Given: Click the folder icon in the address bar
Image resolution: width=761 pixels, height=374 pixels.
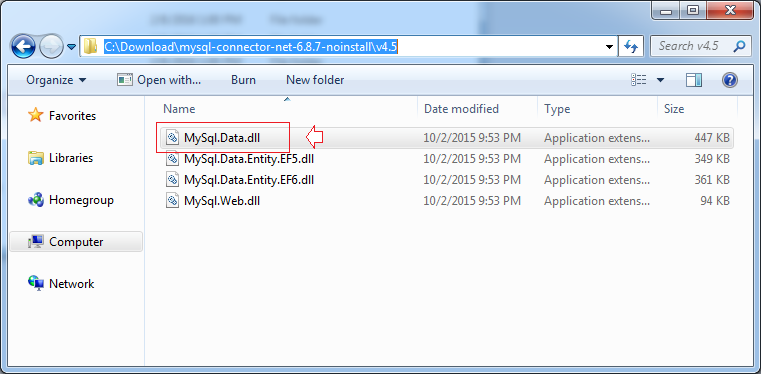Looking at the screenshot, I should coord(90,47).
